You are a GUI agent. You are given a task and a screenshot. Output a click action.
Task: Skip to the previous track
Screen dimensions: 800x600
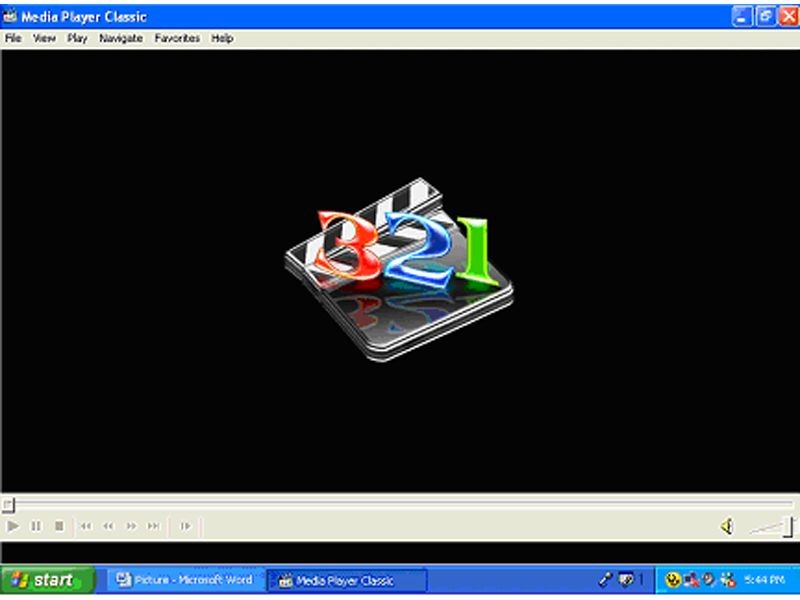point(86,526)
